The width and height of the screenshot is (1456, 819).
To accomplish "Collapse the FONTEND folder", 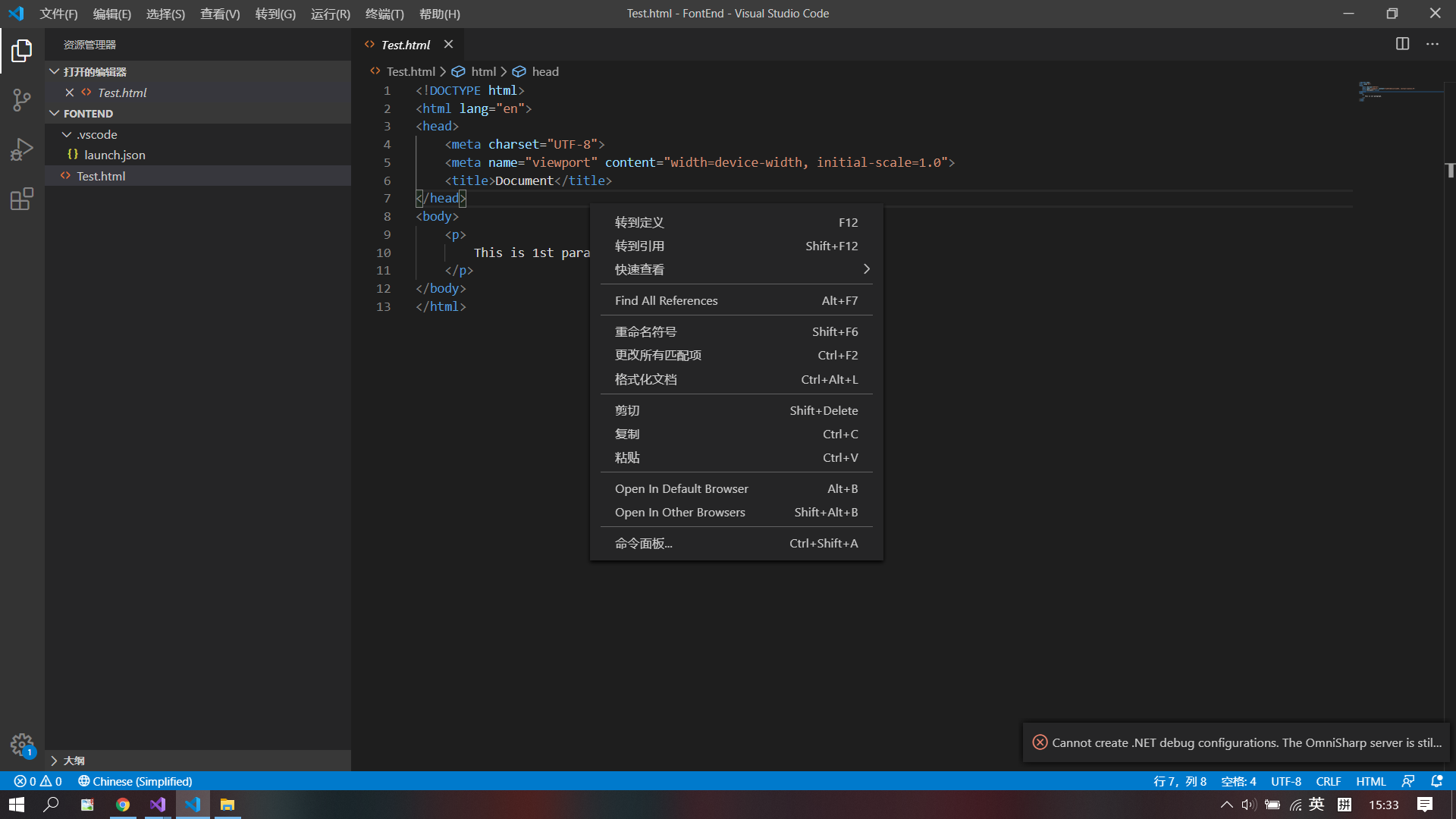I will click(55, 113).
